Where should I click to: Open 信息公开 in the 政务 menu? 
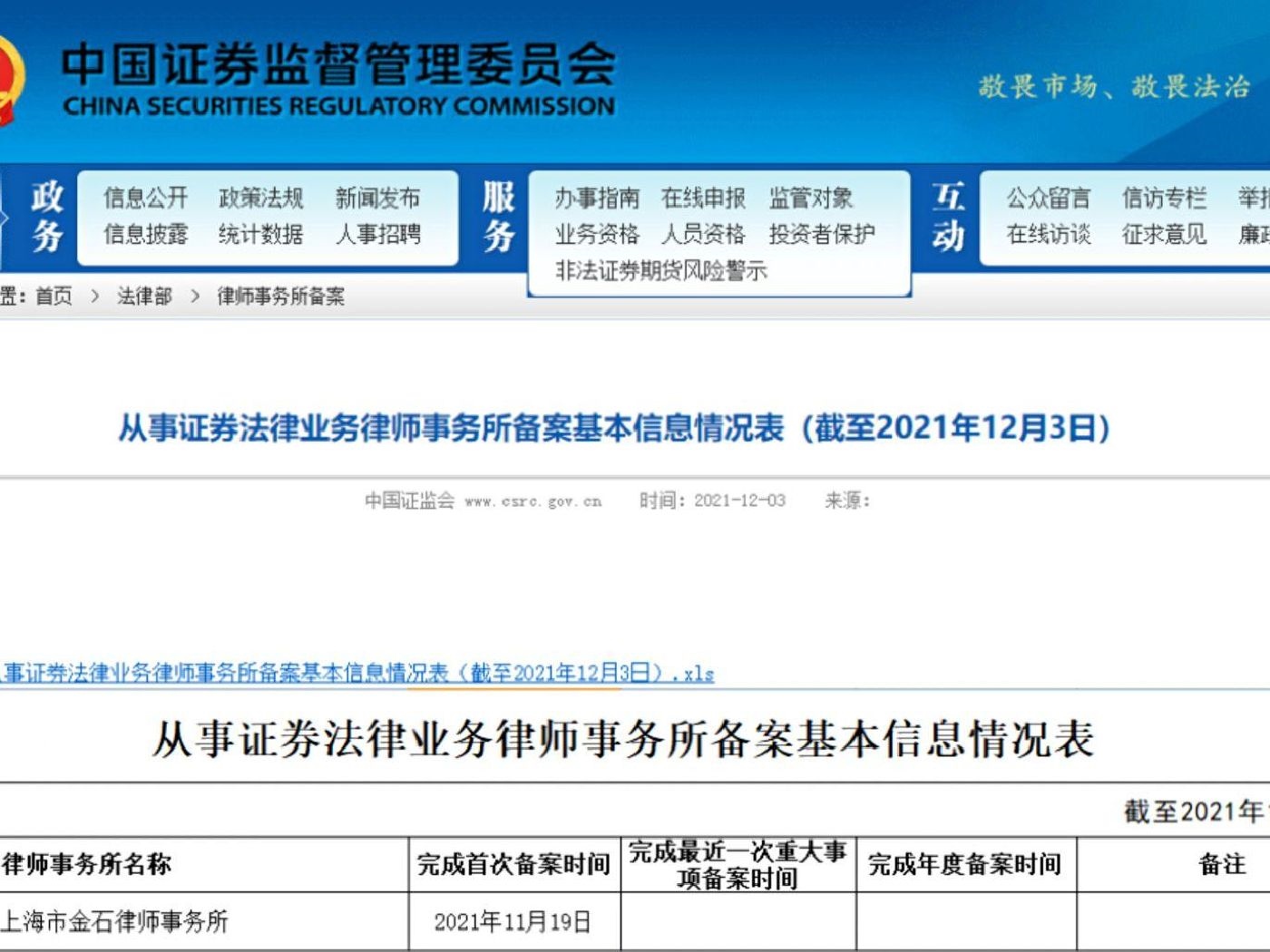pos(146,198)
